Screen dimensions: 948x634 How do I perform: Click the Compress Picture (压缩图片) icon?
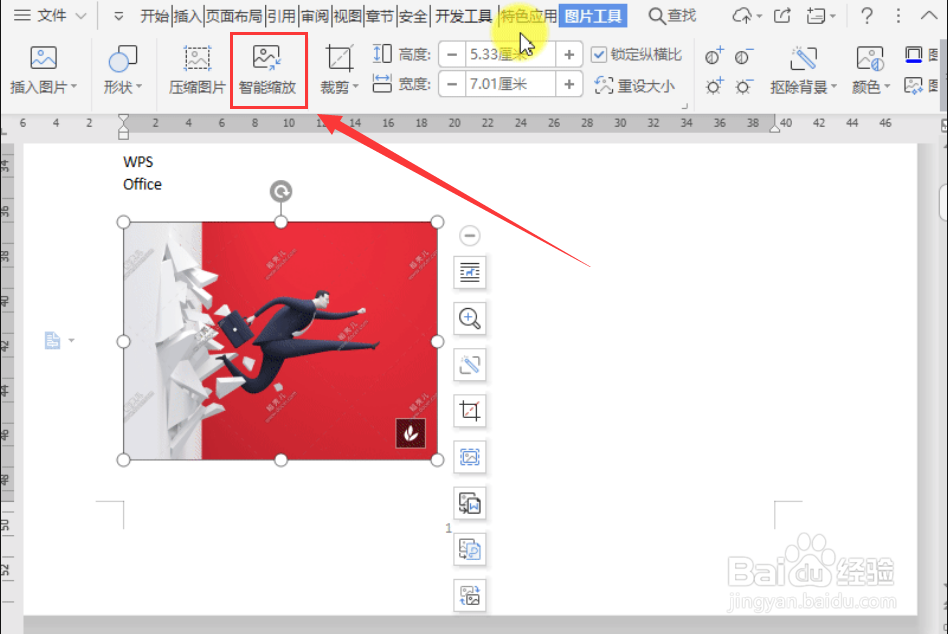click(x=197, y=58)
